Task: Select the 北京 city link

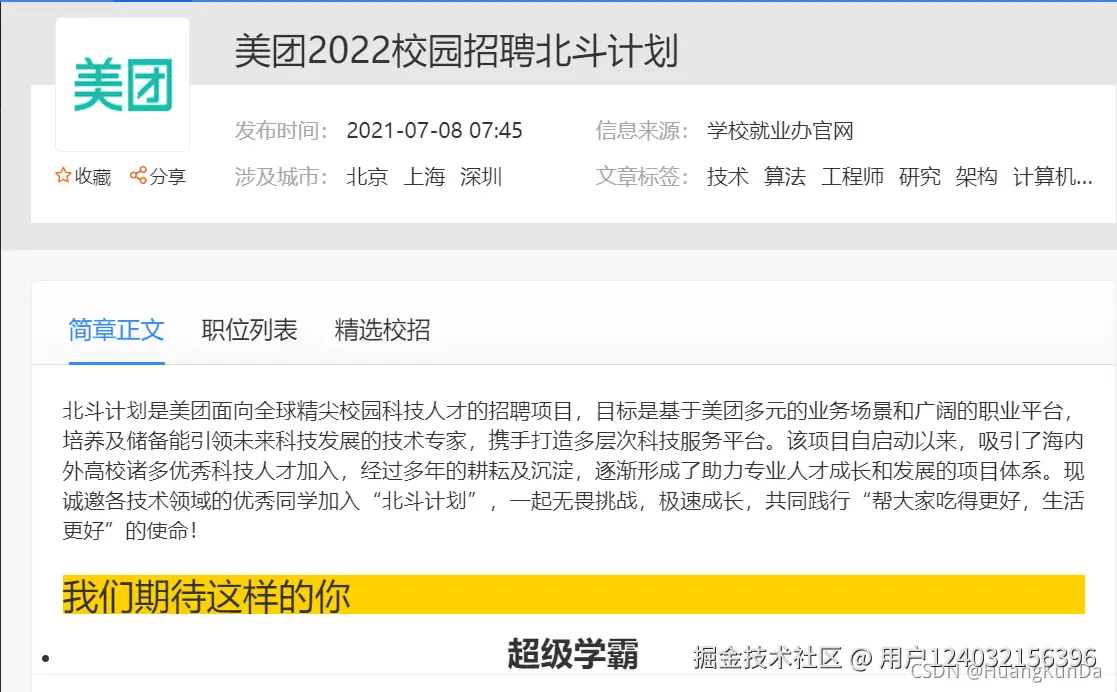Action: pyautogui.click(x=368, y=176)
